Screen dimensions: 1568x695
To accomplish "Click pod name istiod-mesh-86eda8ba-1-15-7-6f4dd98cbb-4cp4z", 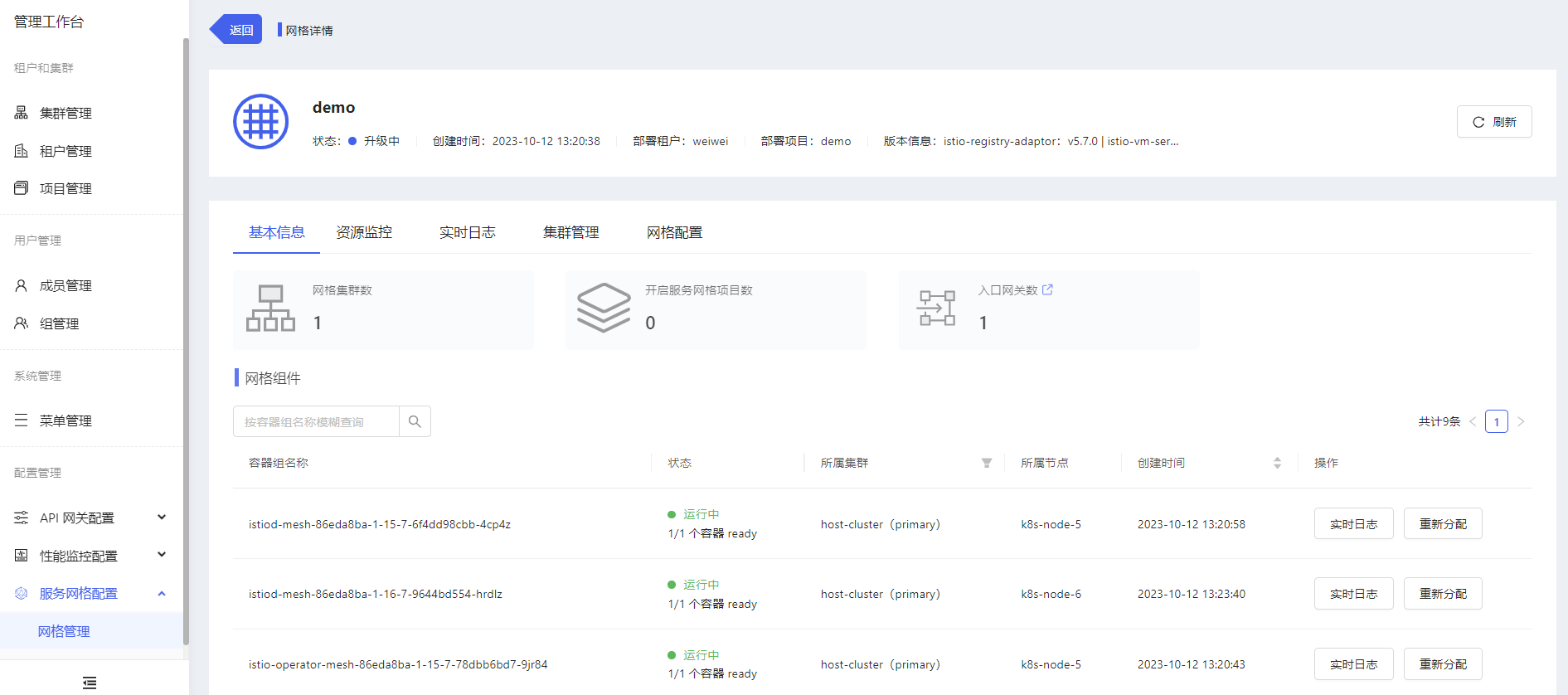I will tap(380, 524).
